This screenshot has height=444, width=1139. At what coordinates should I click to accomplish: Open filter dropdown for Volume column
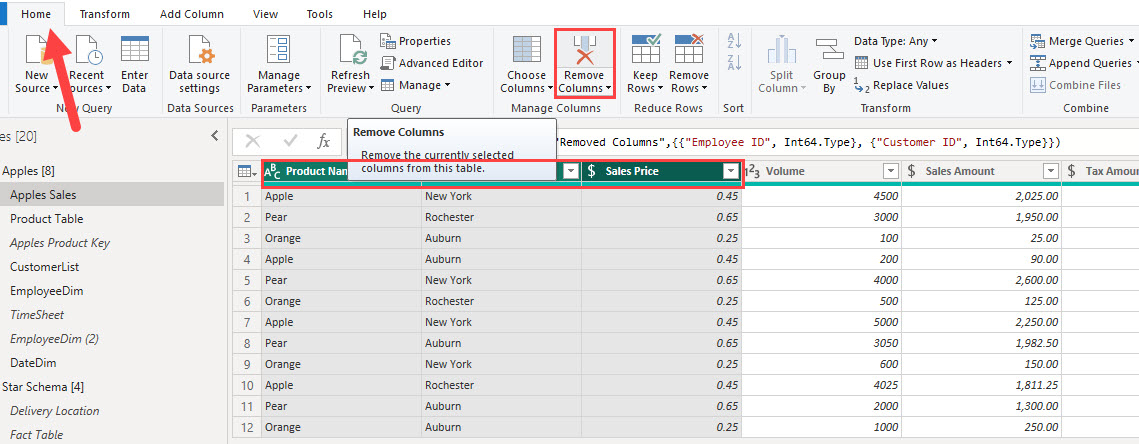[x=891, y=171]
